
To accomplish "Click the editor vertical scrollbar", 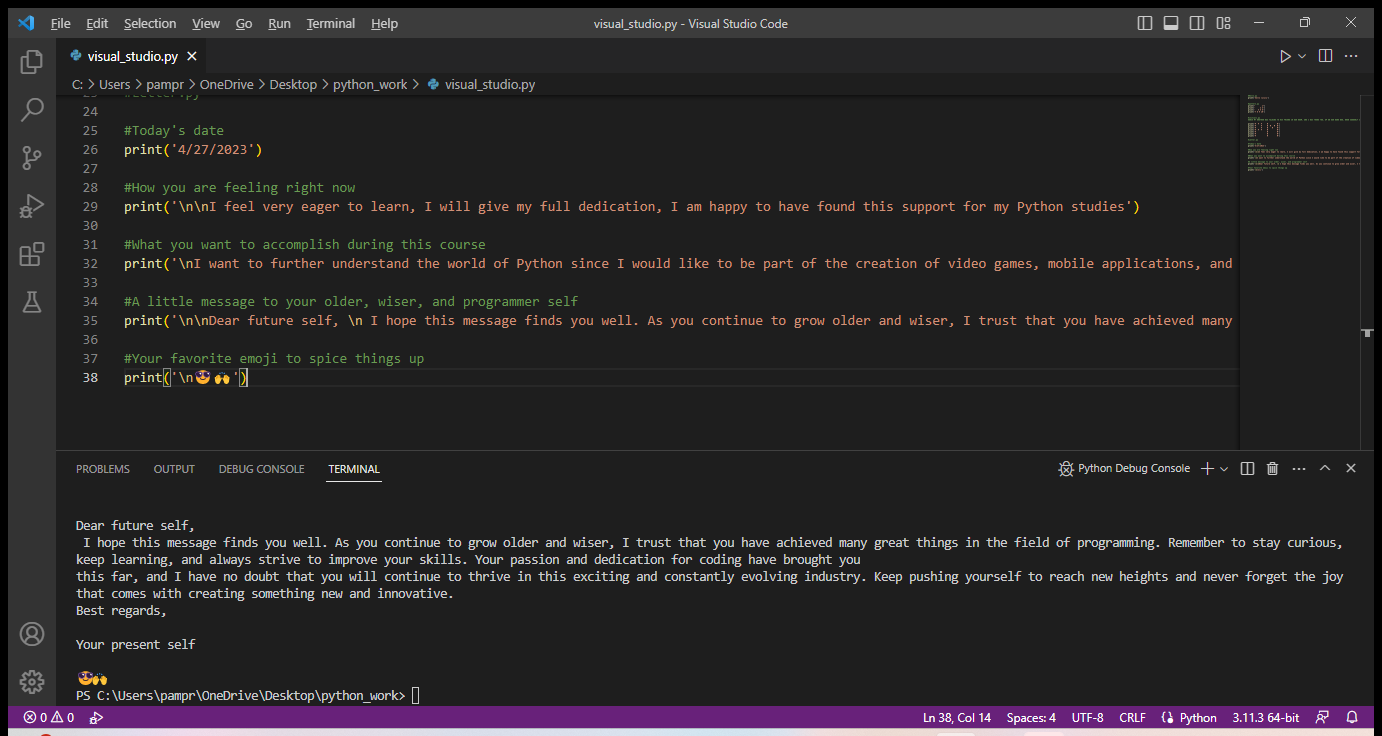I will 1367,272.
